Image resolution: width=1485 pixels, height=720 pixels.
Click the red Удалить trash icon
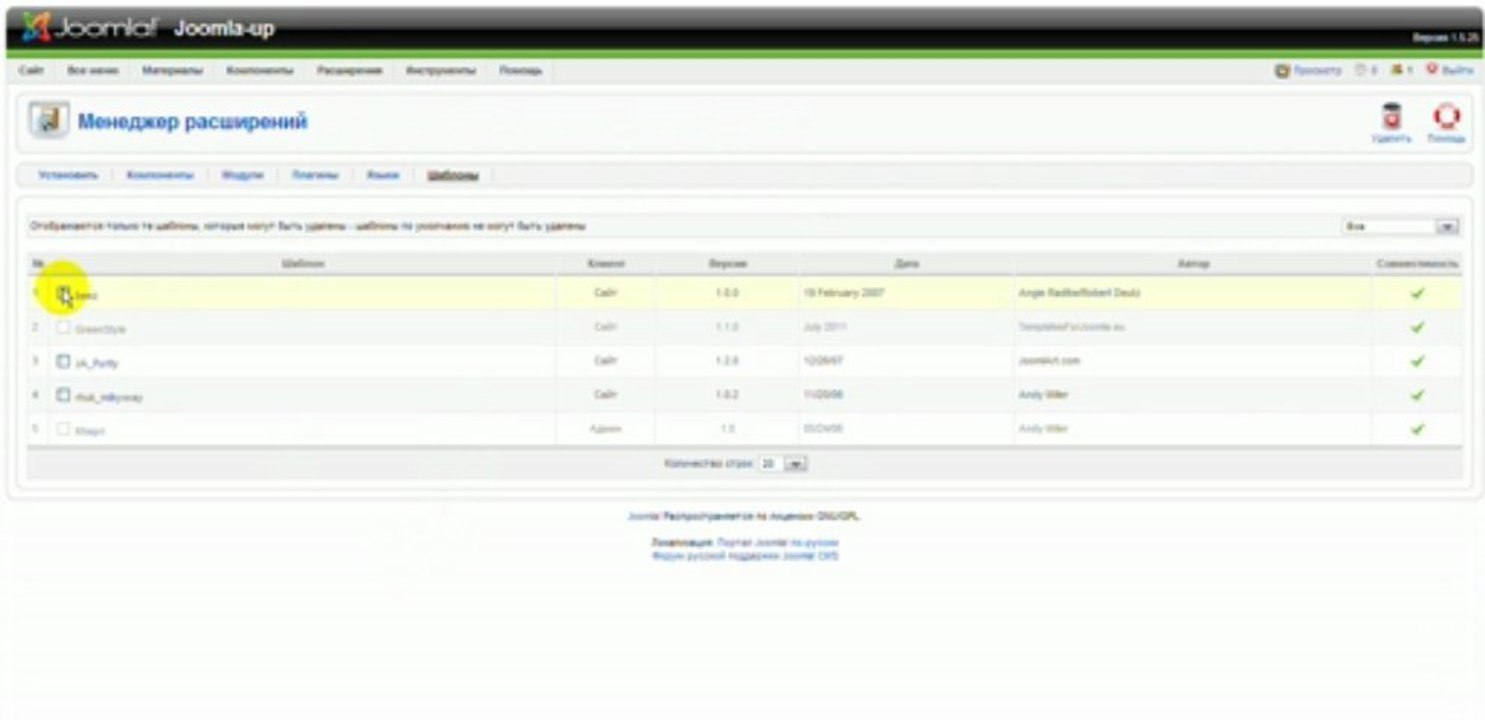pyautogui.click(x=1391, y=117)
